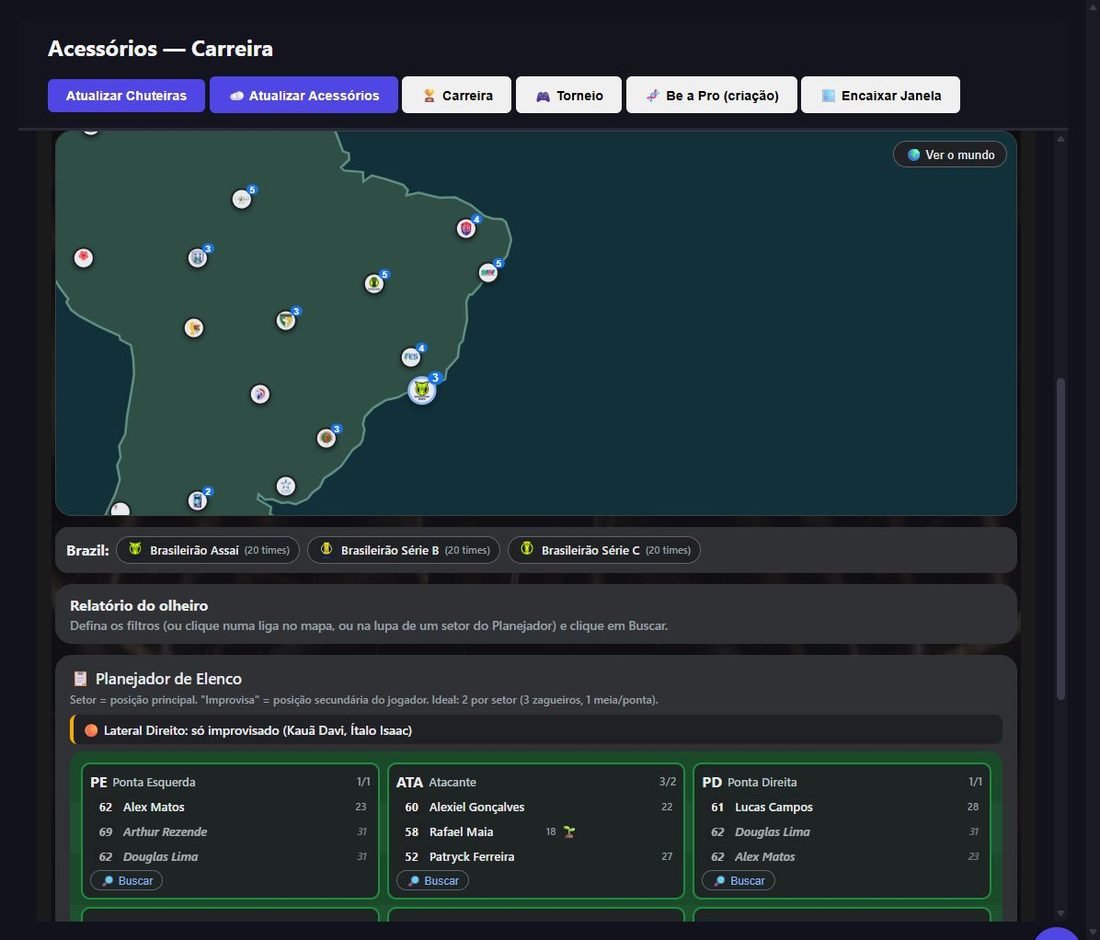Click Buscar under Ponta Esquerda
Image resolution: width=1100 pixels, height=940 pixels.
pos(126,880)
